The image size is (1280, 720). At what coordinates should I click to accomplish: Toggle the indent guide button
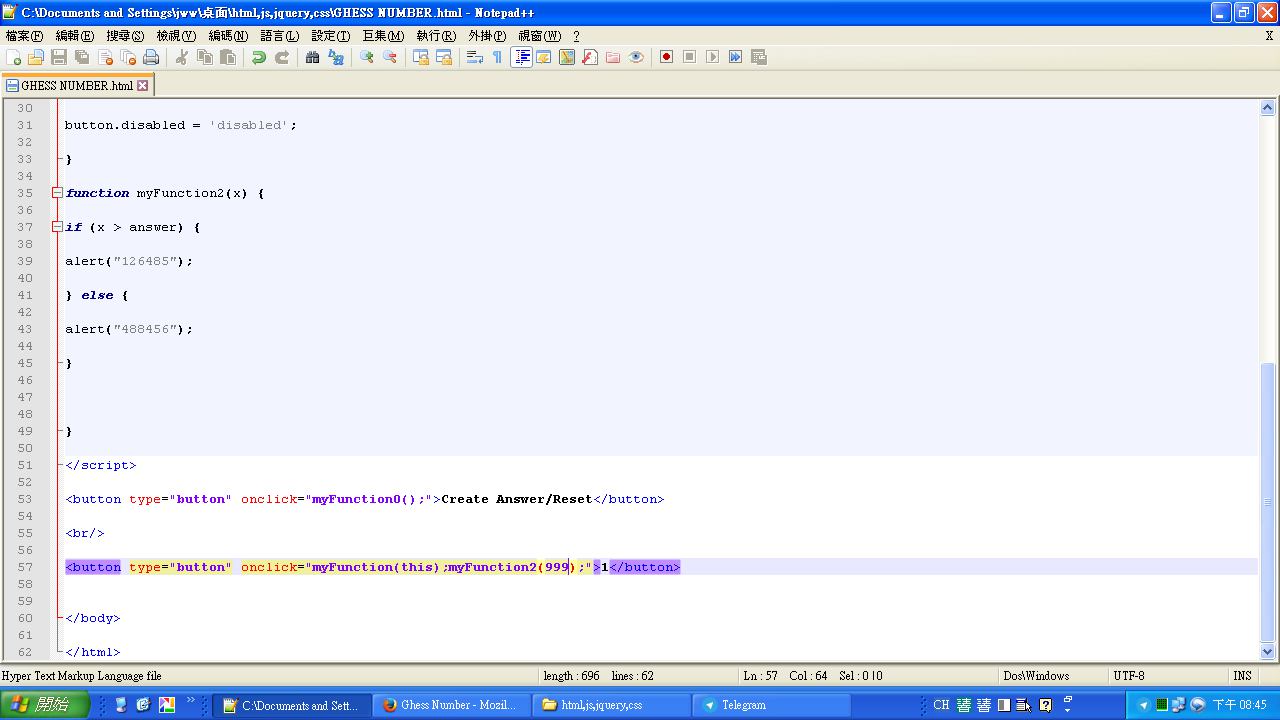pyautogui.click(x=521, y=57)
